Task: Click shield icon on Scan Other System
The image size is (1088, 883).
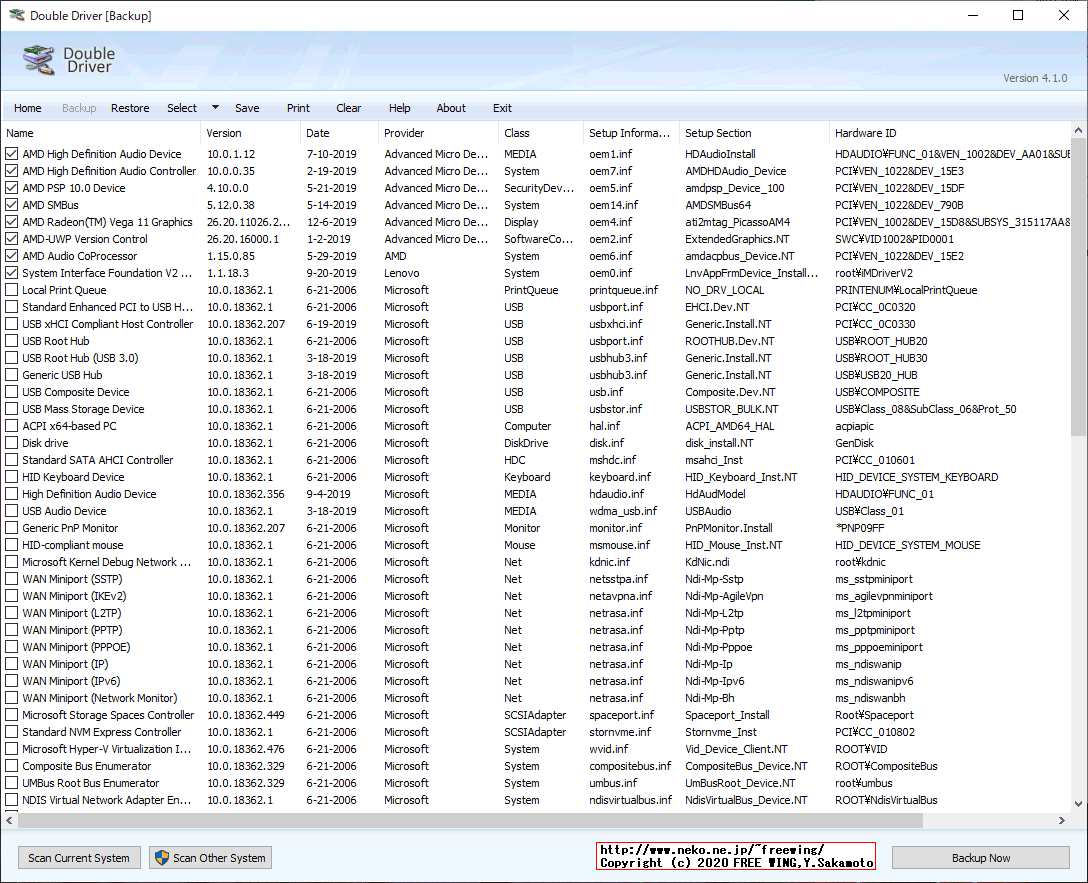Action: tap(161, 857)
